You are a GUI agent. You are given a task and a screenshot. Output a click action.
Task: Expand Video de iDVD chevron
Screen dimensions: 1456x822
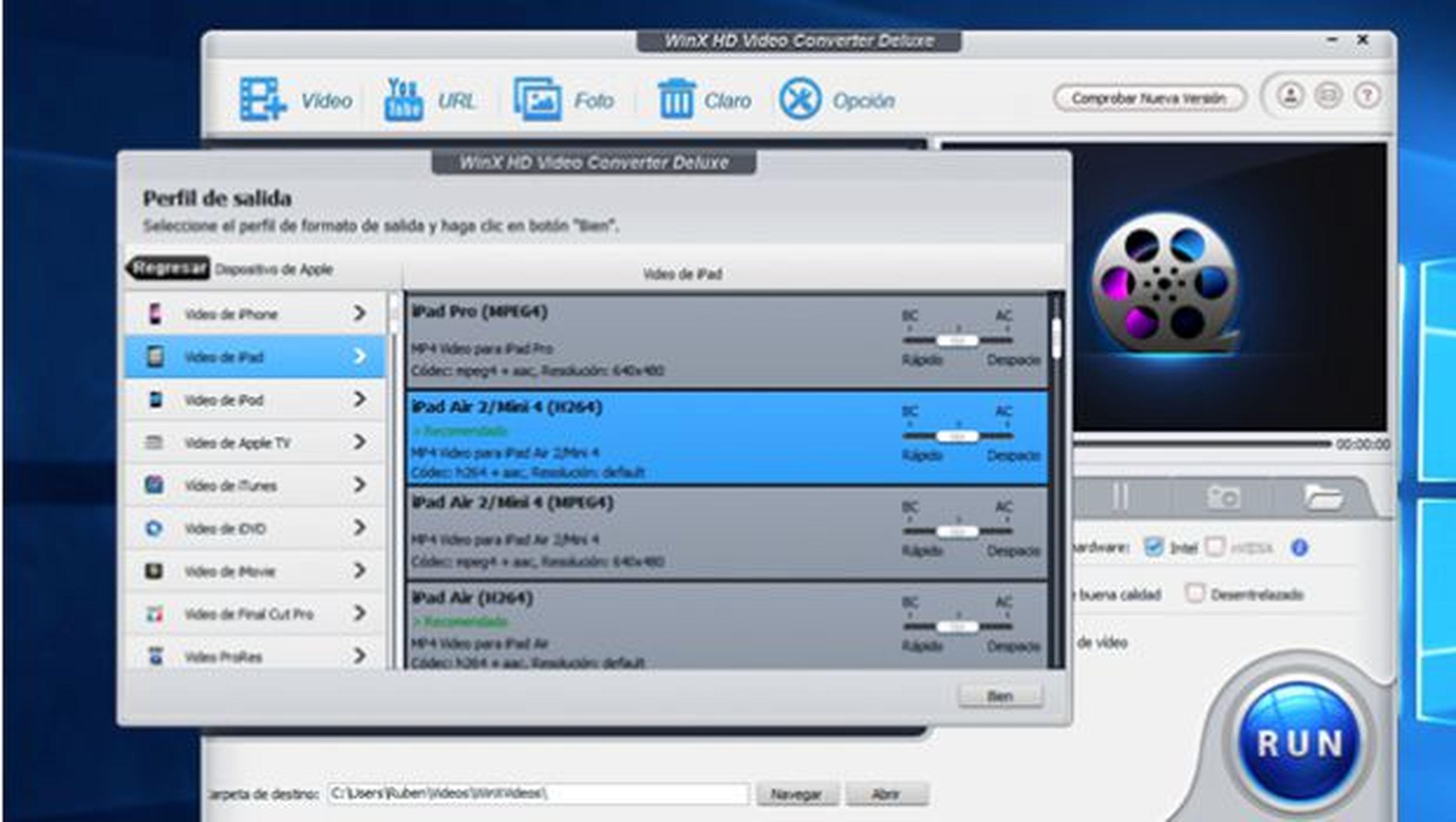coord(359,527)
